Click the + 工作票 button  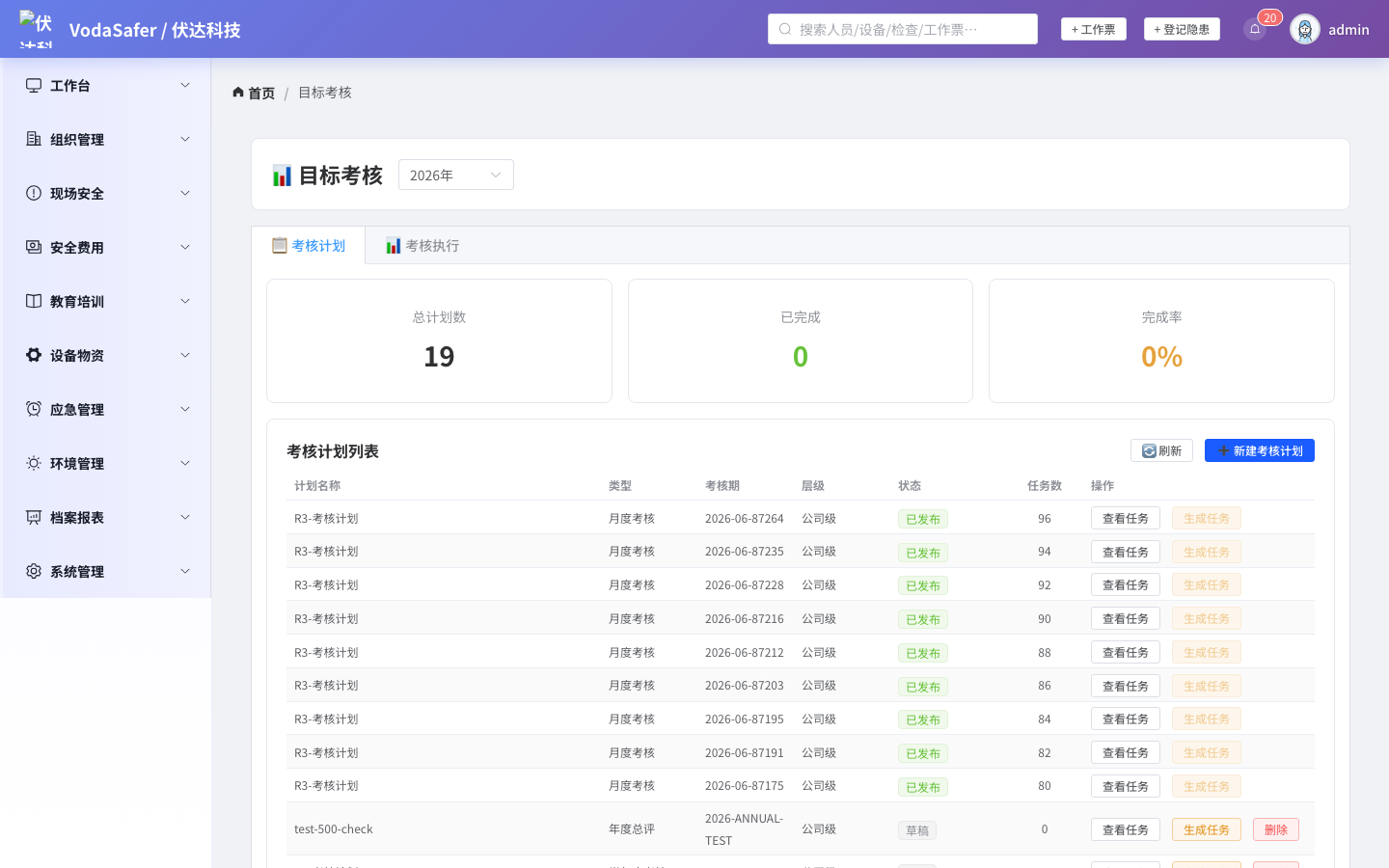point(1094,29)
